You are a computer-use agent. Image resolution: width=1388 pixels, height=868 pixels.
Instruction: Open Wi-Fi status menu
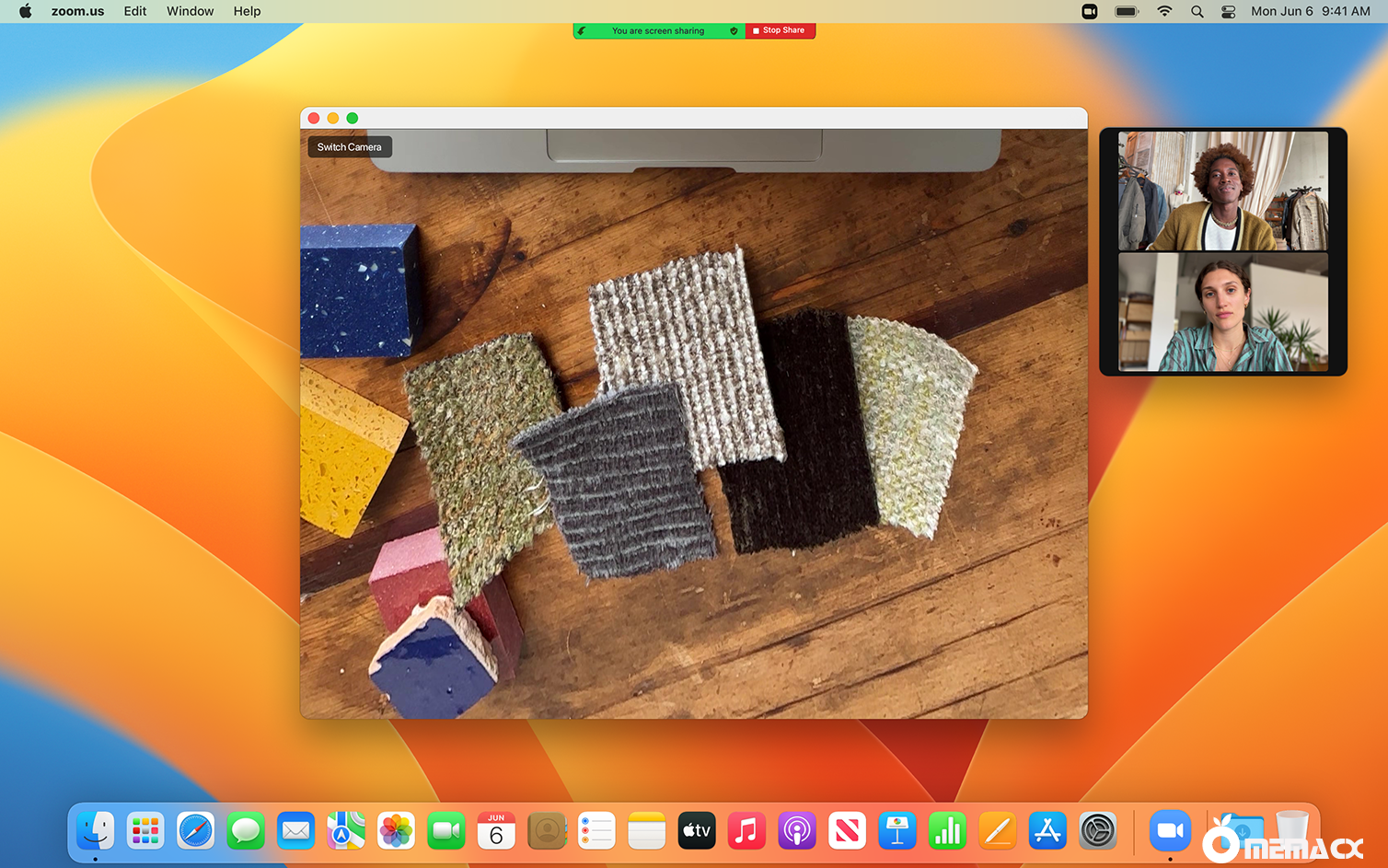pos(1164,11)
